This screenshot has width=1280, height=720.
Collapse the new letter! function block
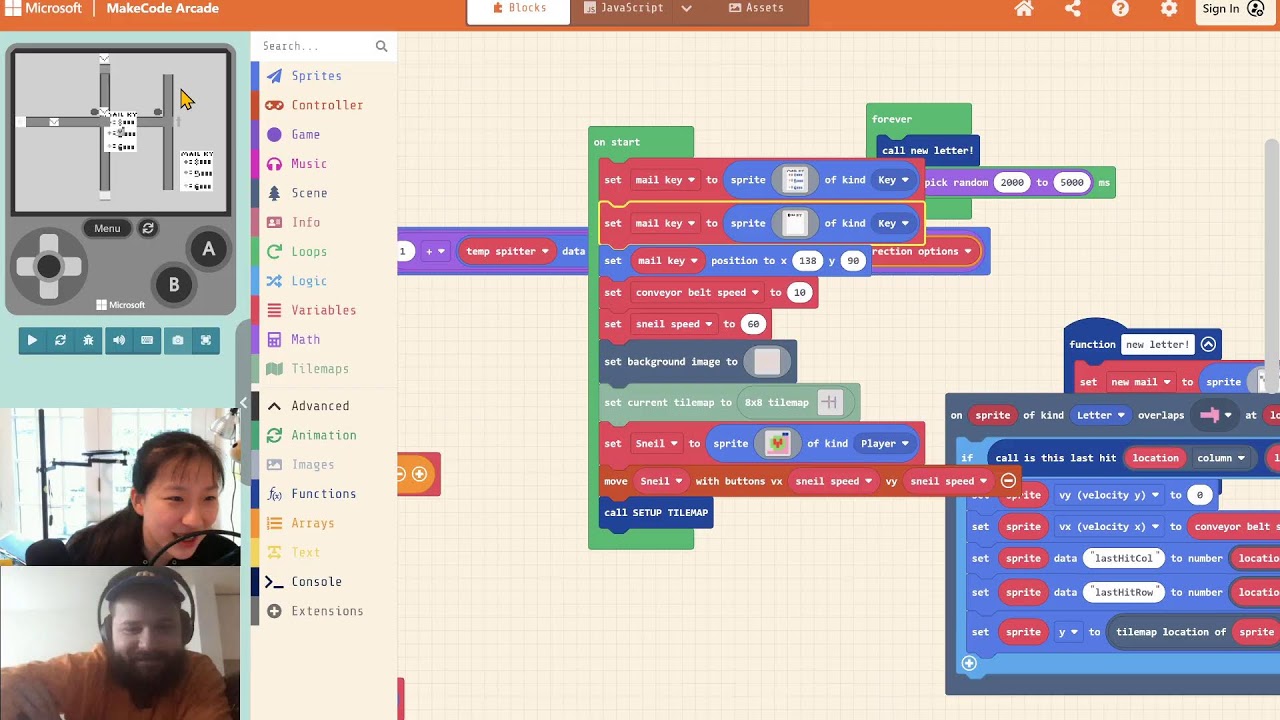(x=1208, y=344)
